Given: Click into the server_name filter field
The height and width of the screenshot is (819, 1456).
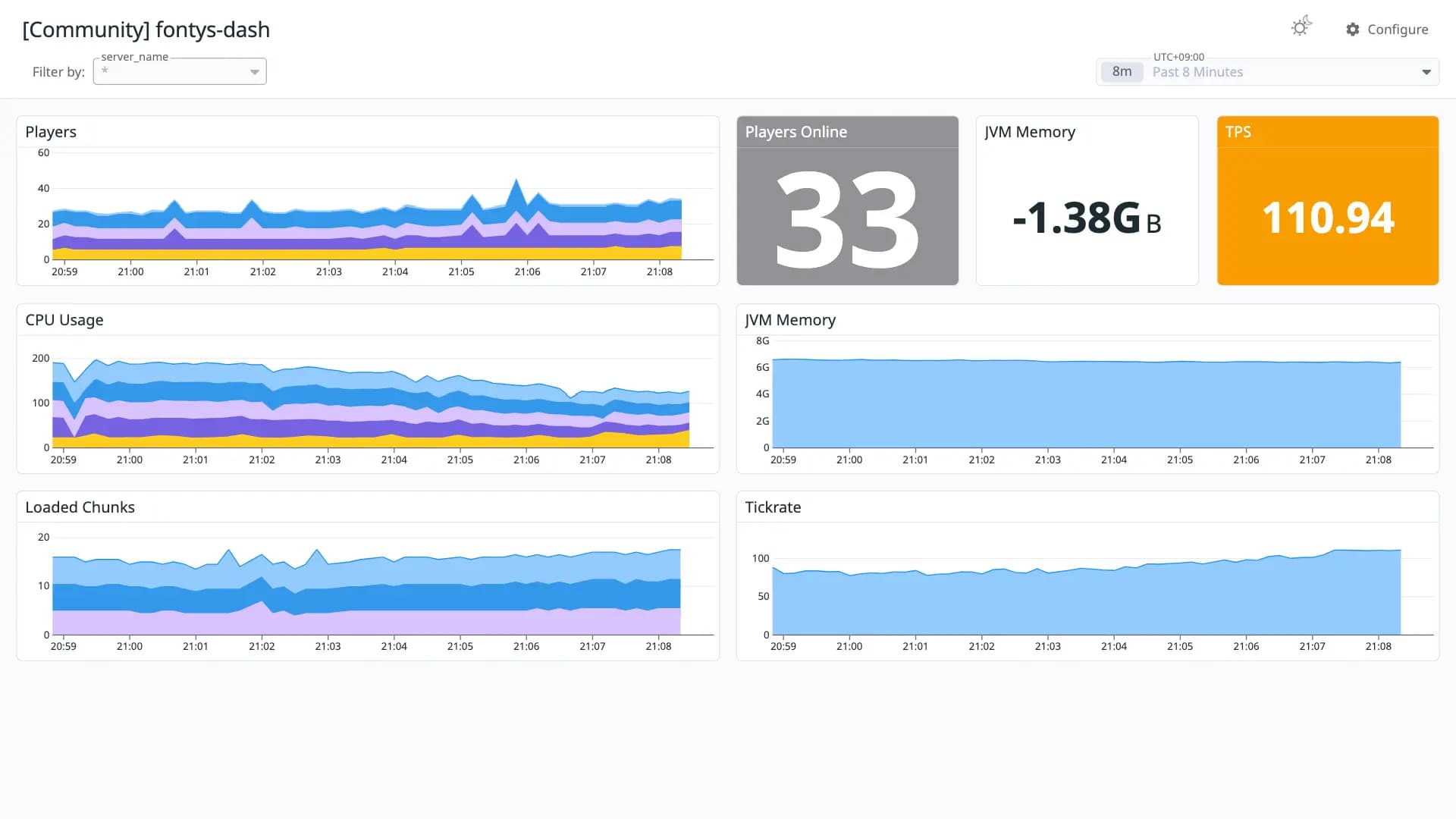Looking at the screenshot, I should (x=180, y=71).
